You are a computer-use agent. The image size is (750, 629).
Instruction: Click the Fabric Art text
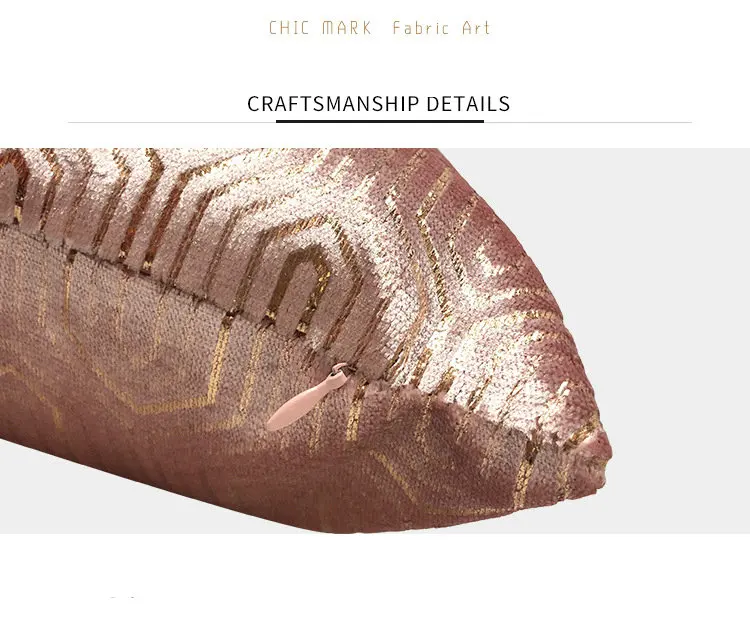pyautogui.click(x=441, y=28)
